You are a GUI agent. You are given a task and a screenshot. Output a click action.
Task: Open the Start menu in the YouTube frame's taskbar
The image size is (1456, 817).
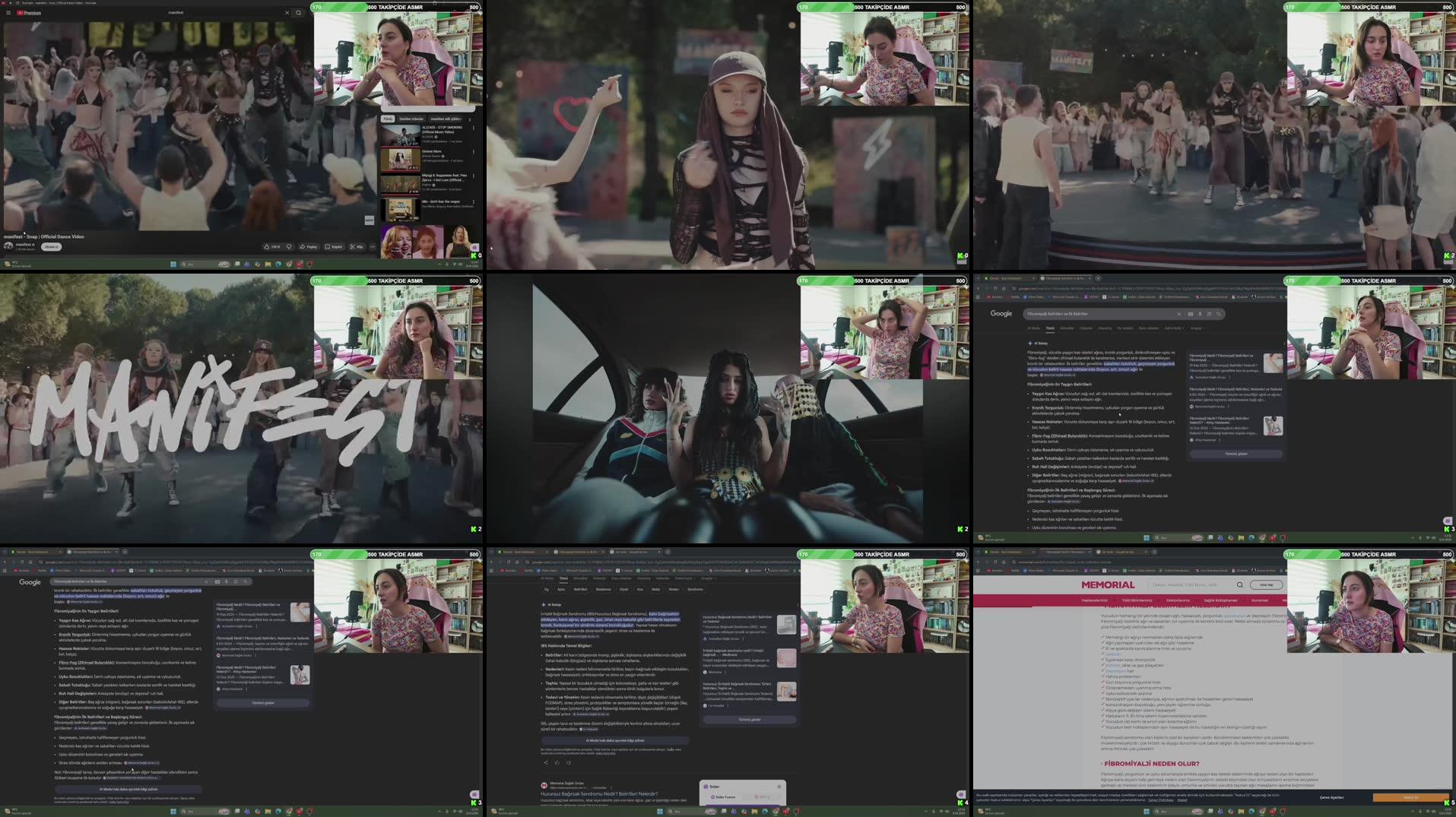click(173, 264)
